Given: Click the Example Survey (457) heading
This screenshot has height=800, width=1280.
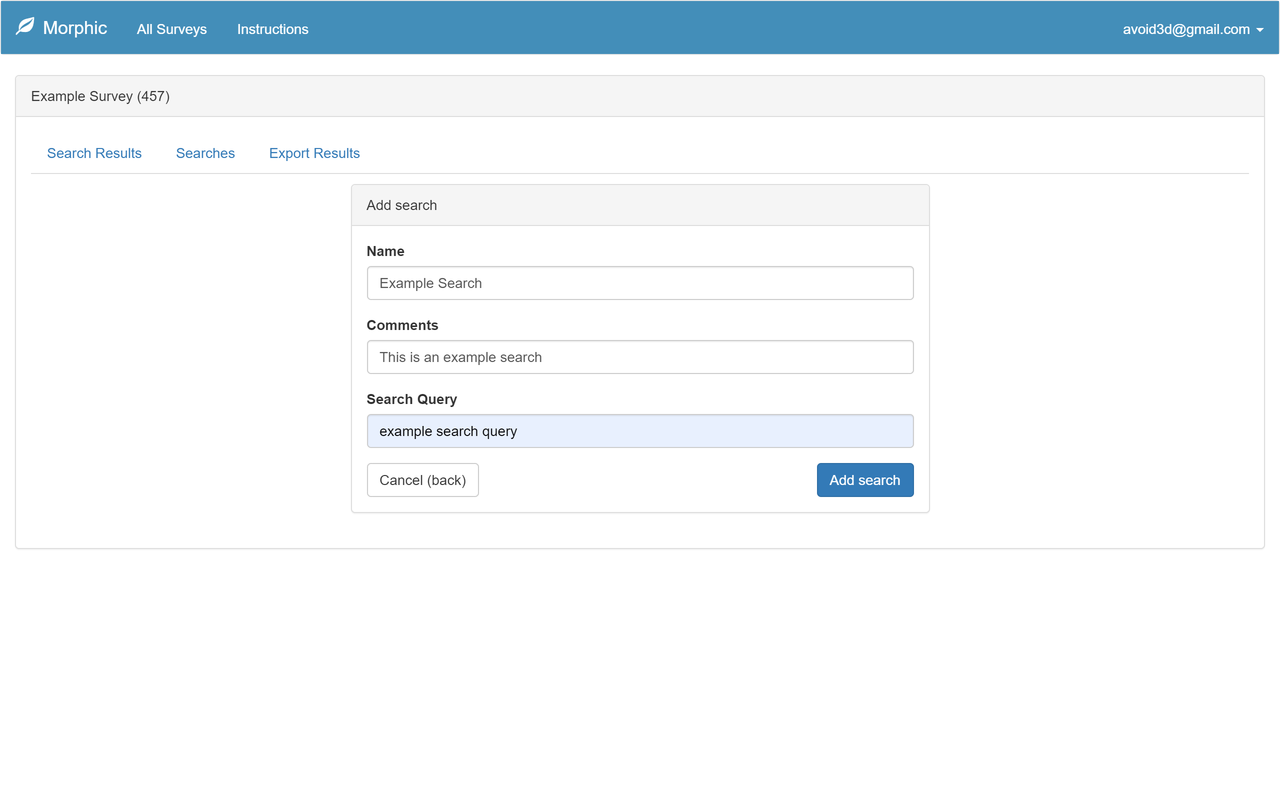Looking at the screenshot, I should pos(100,96).
